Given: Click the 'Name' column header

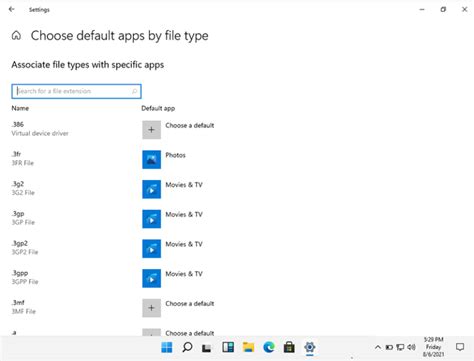Looking at the screenshot, I should [x=20, y=108].
